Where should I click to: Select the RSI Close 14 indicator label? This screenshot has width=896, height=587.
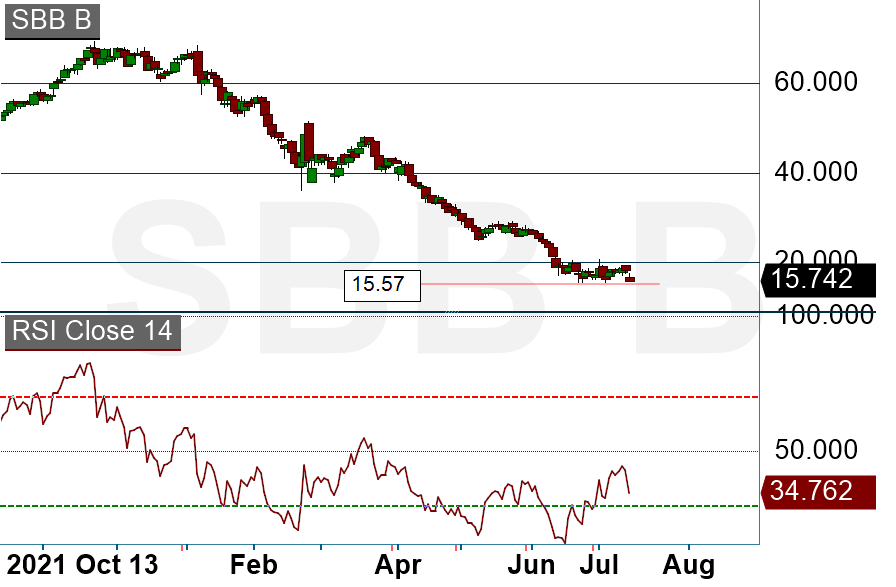click(x=93, y=332)
